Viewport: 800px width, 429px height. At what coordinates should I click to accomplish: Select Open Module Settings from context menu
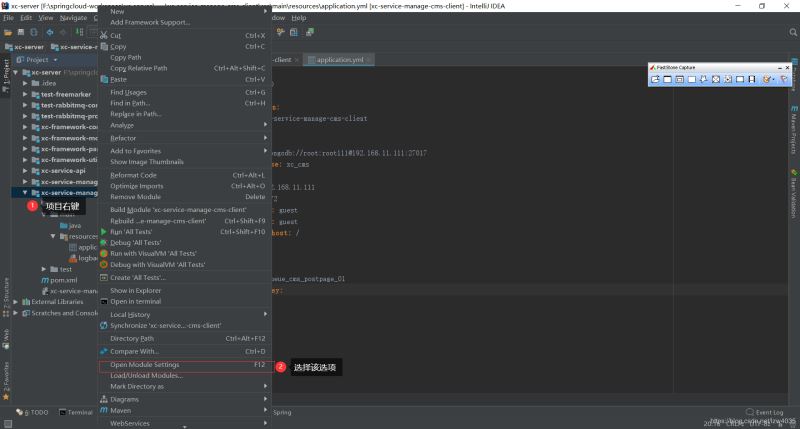point(145,365)
